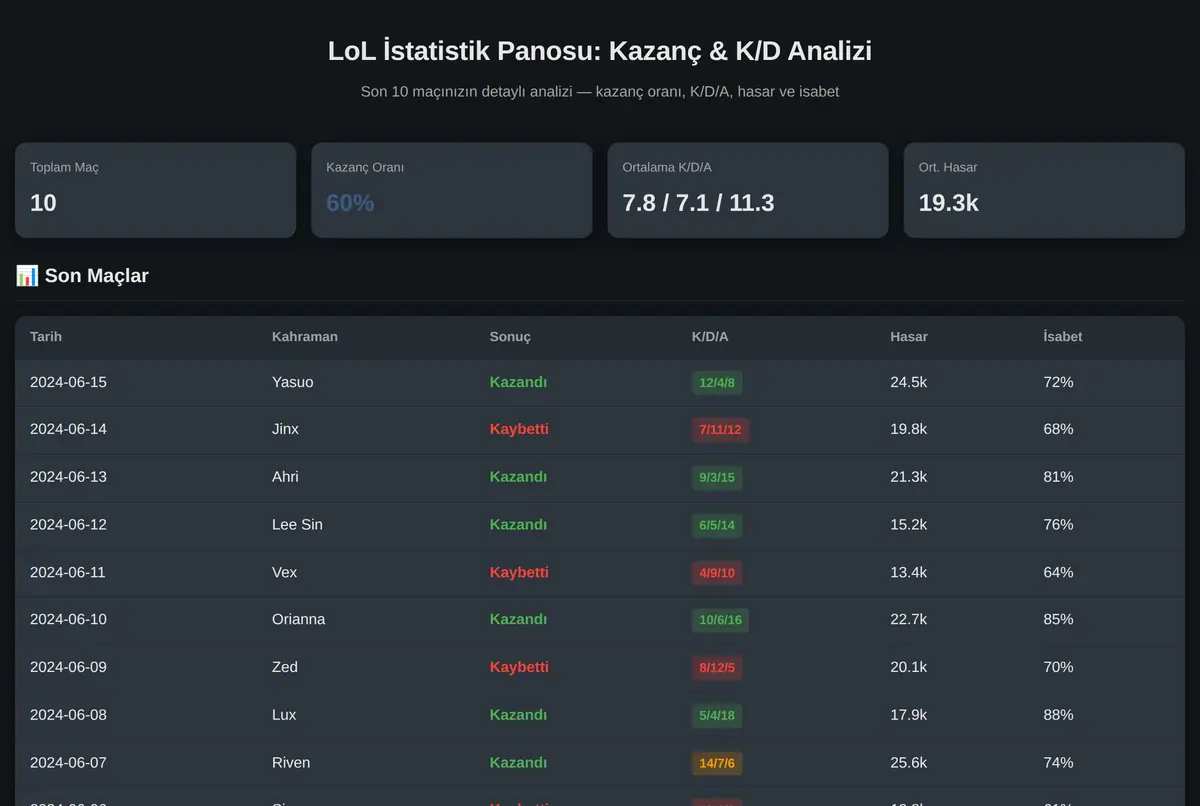Image resolution: width=1200 pixels, height=806 pixels.
Task: Click the 81% accuracy value
Action: (1058, 477)
